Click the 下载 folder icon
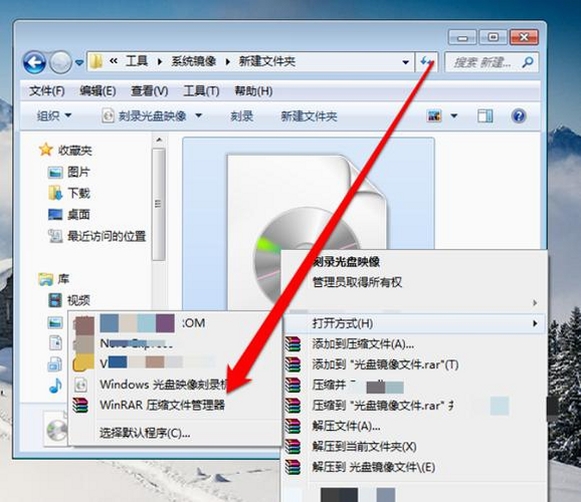This screenshot has width=581, height=502. coord(55,193)
